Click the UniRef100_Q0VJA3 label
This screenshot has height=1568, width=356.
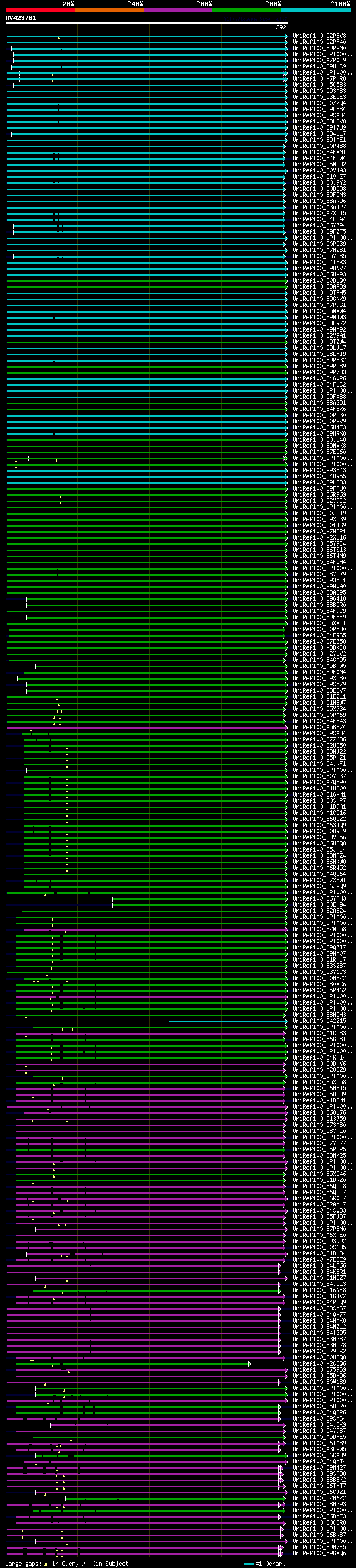click(319, 170)
